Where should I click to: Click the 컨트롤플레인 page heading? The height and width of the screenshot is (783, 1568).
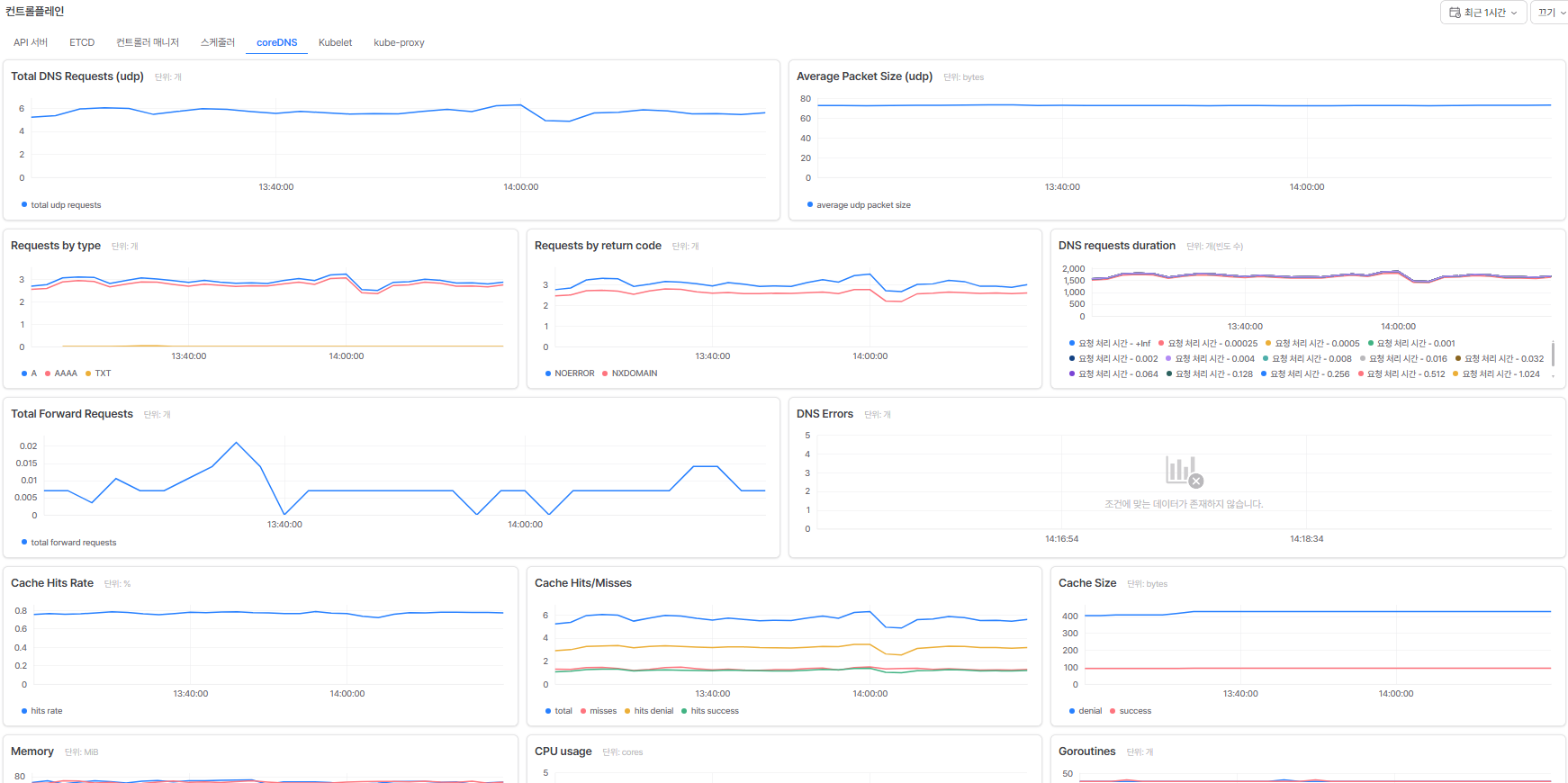(x=34, y=12)
